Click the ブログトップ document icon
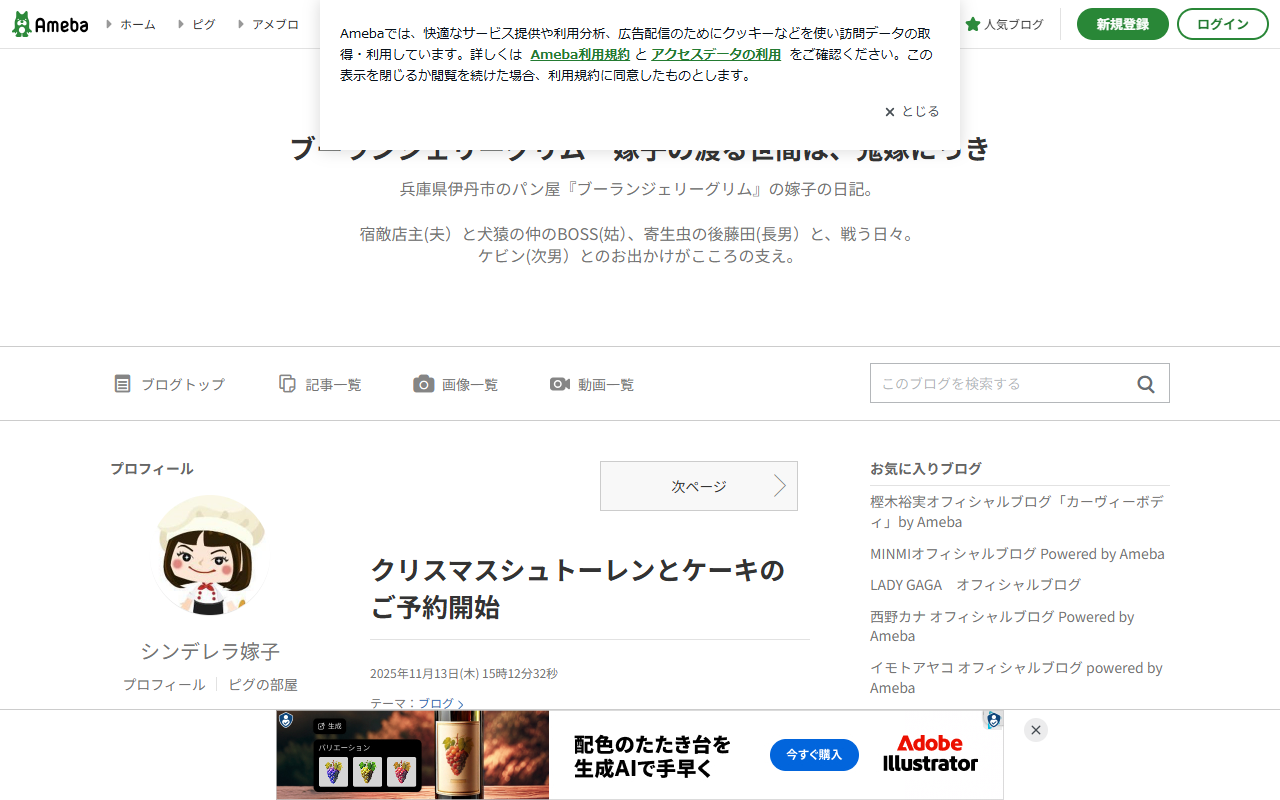 point(122,384)
